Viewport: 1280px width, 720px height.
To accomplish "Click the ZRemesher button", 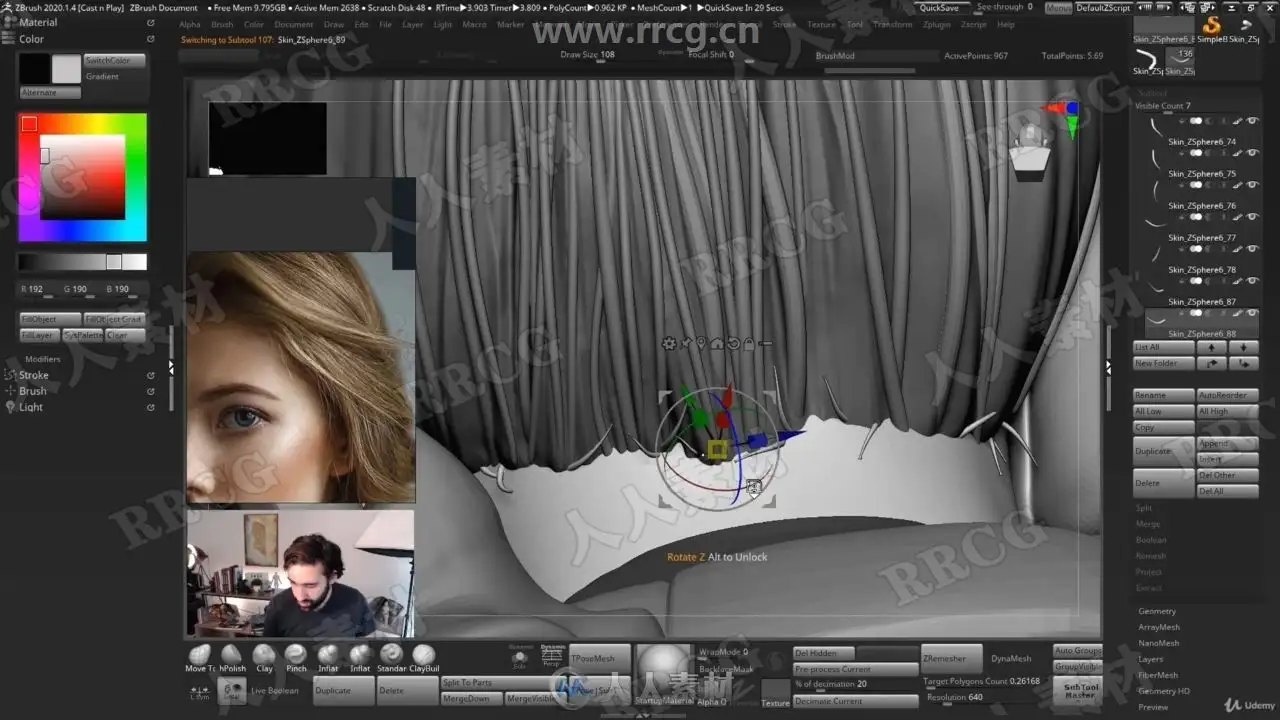I will click(952, 658).
